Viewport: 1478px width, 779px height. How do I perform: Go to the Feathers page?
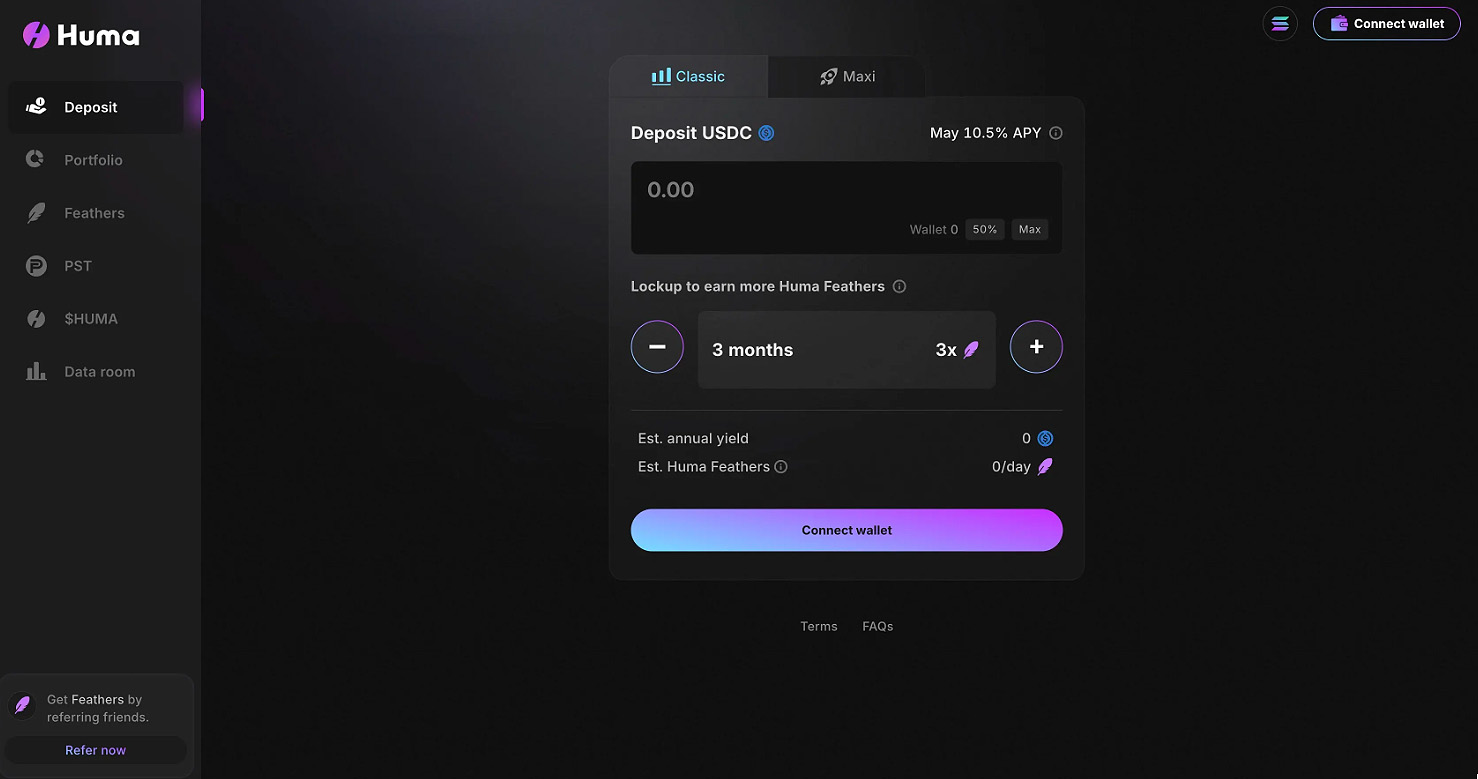[95, 213]
